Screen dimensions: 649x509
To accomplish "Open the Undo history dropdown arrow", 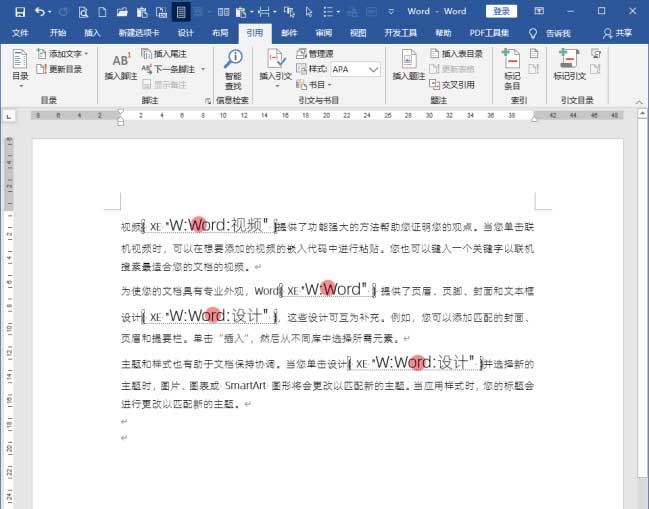I will 50,12.
